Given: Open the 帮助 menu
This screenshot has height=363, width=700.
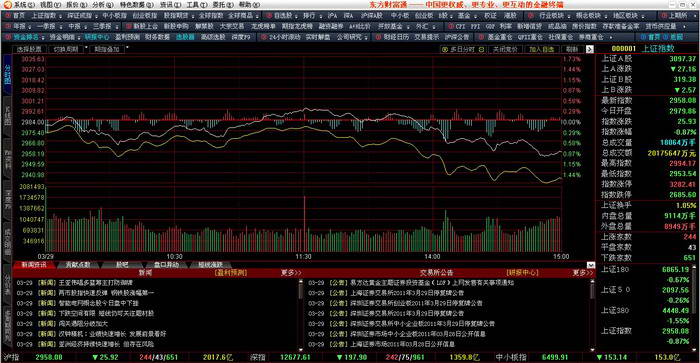Looking at the screenshot, I should [249, 4].
